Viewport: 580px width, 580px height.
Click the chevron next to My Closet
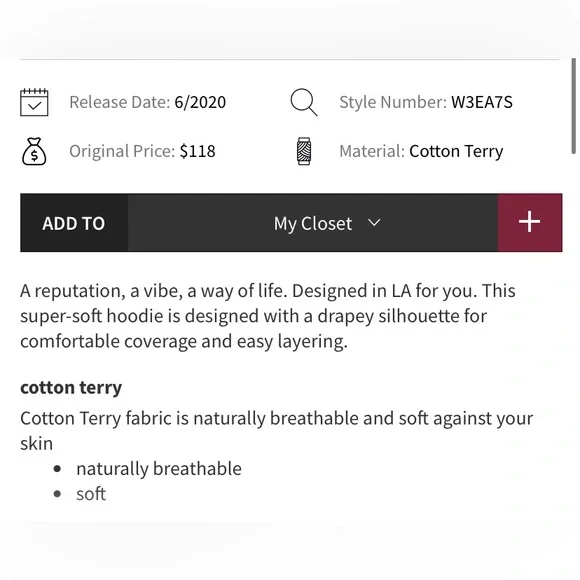pyautogui.click(x=374, y=222)
